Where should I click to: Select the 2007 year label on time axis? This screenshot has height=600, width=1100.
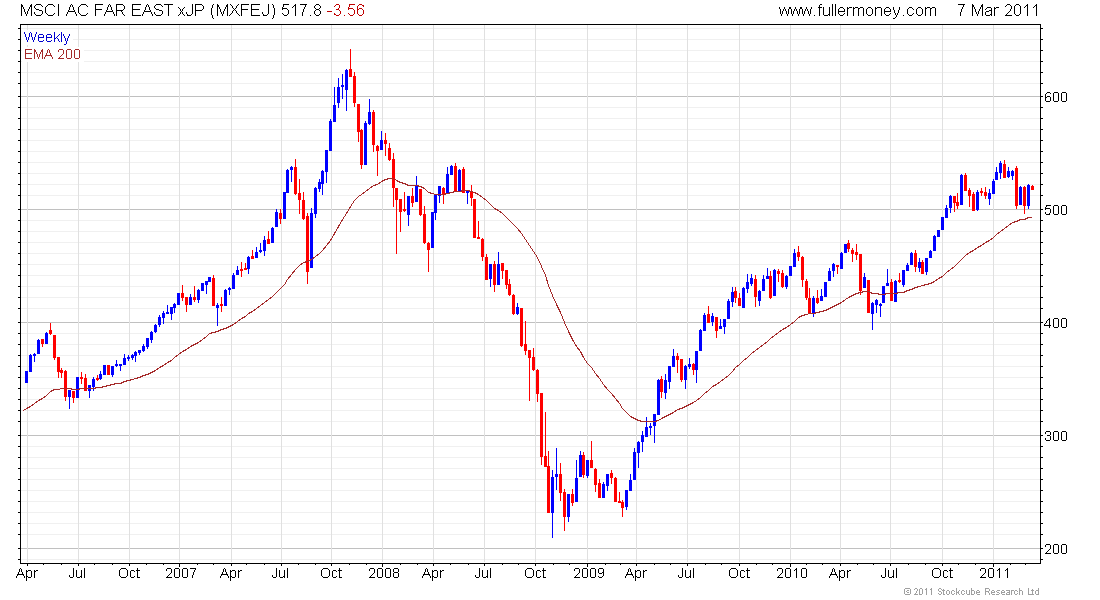coord(181,573)
